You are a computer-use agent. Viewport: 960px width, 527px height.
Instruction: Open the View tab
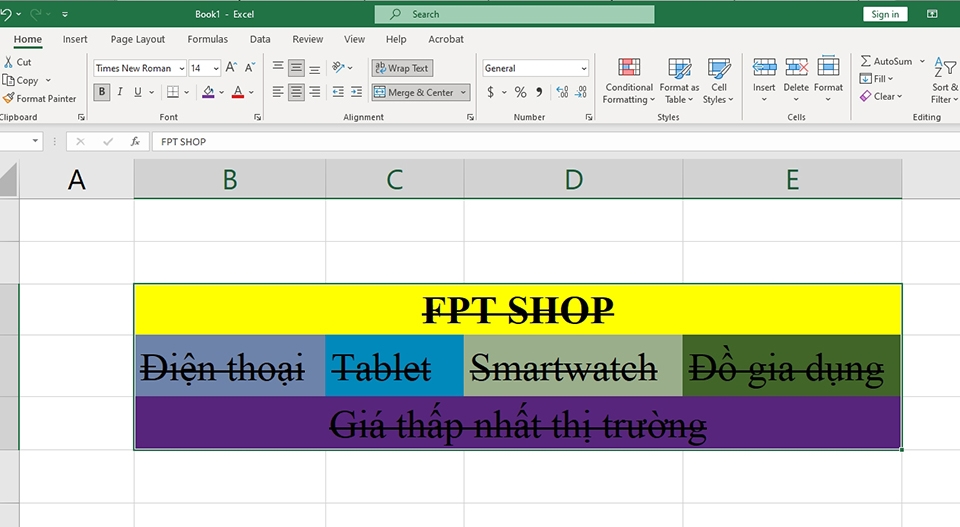coord(354,39)
